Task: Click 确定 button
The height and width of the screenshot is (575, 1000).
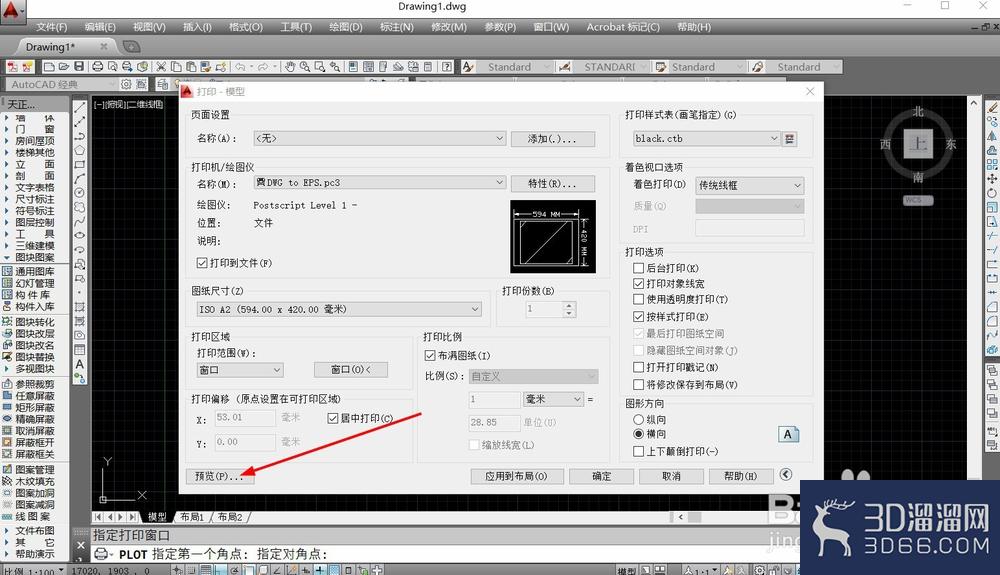Action: tap(601, 476)
